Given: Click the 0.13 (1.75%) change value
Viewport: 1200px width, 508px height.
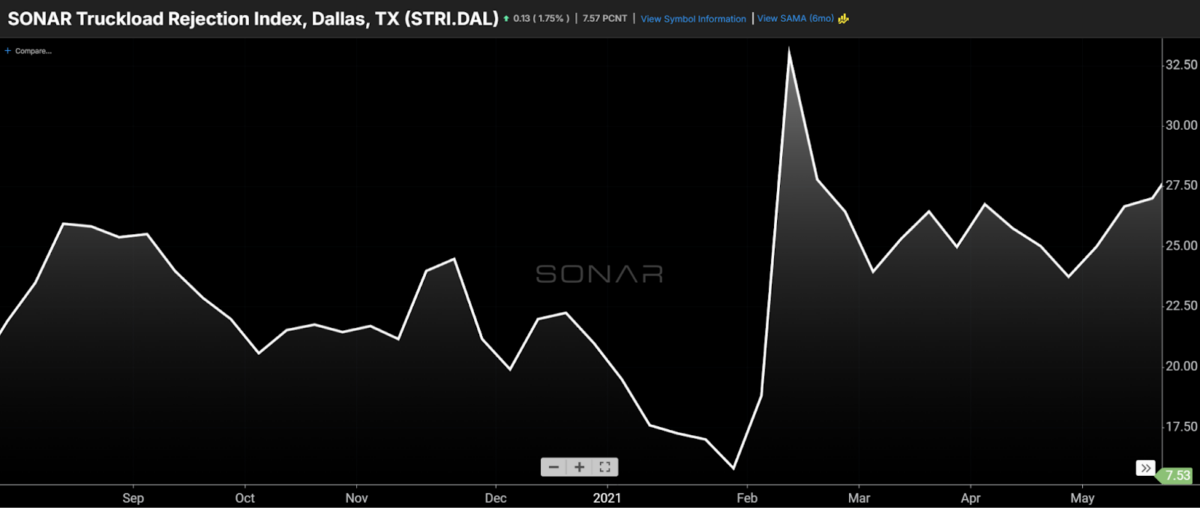Looking at the screenshot, I should click(x=541, y=19).
